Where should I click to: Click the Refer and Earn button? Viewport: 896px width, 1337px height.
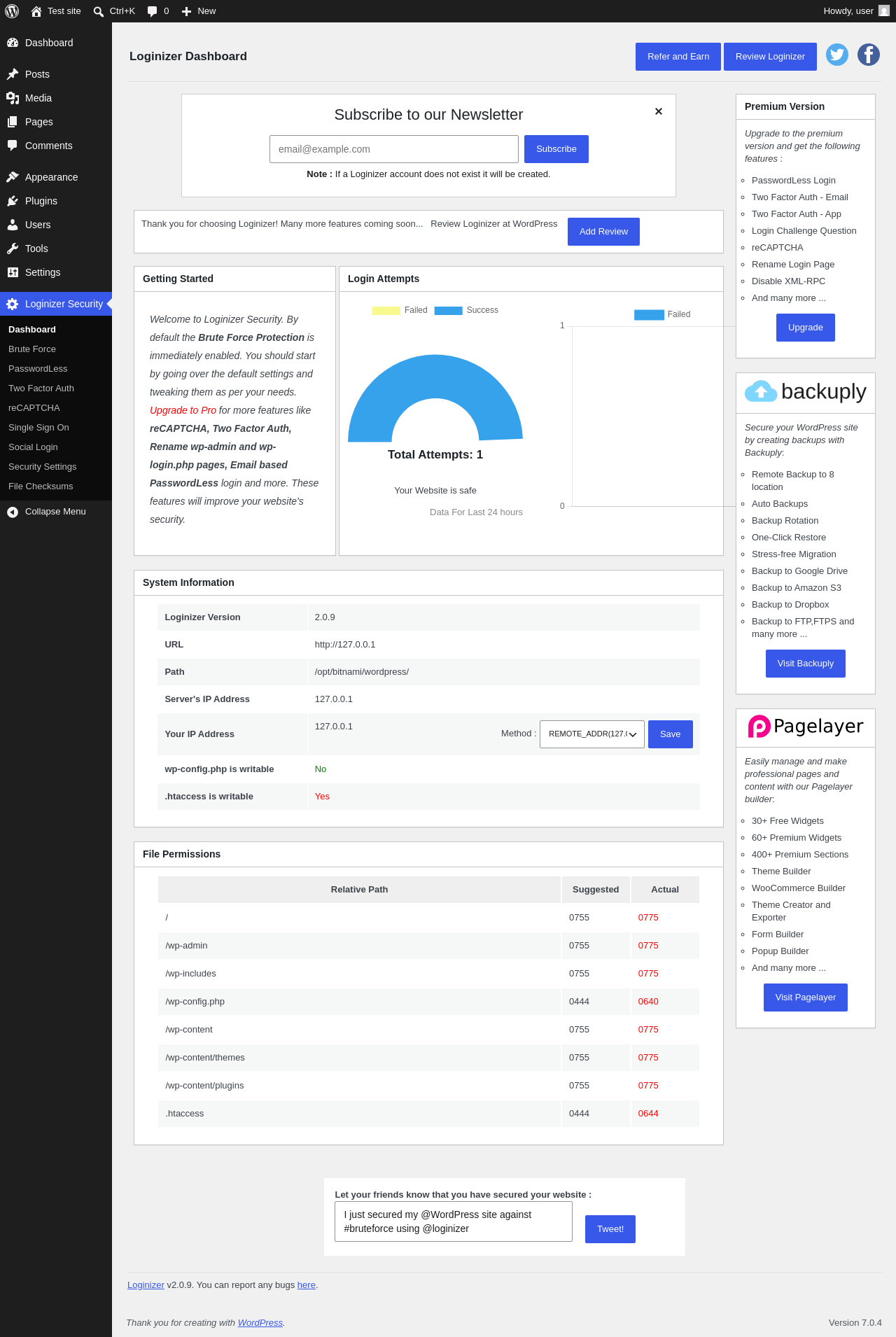click(x=678, y=57)
